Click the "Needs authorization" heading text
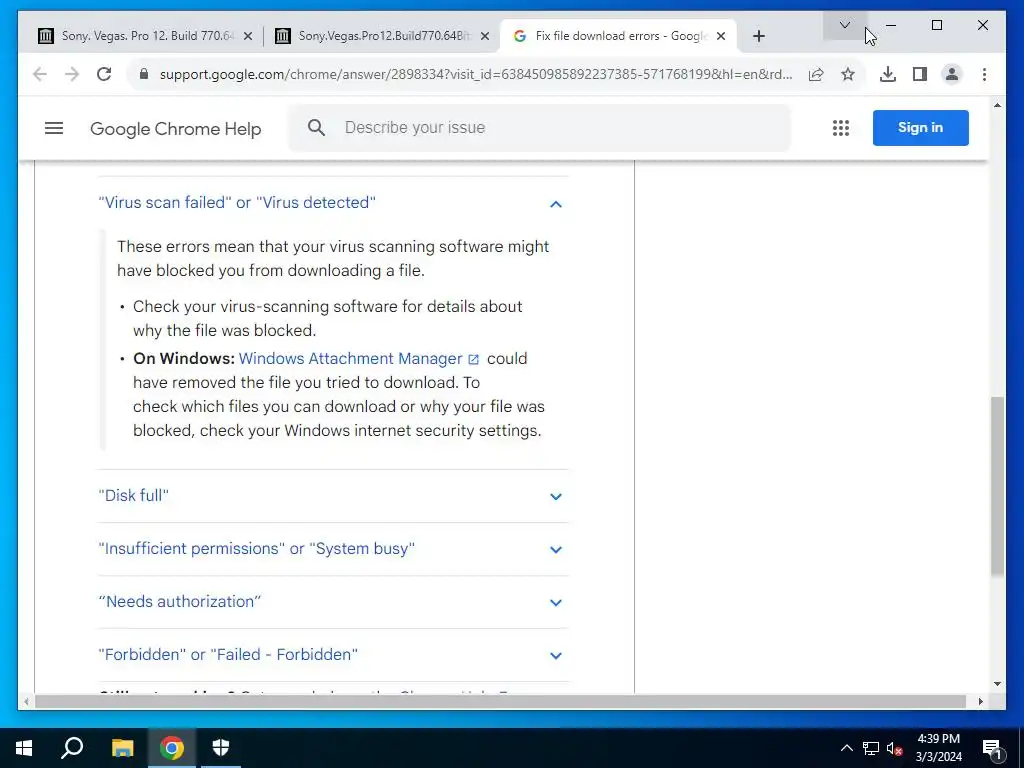1024x768 pixels. tap(180, 601)
